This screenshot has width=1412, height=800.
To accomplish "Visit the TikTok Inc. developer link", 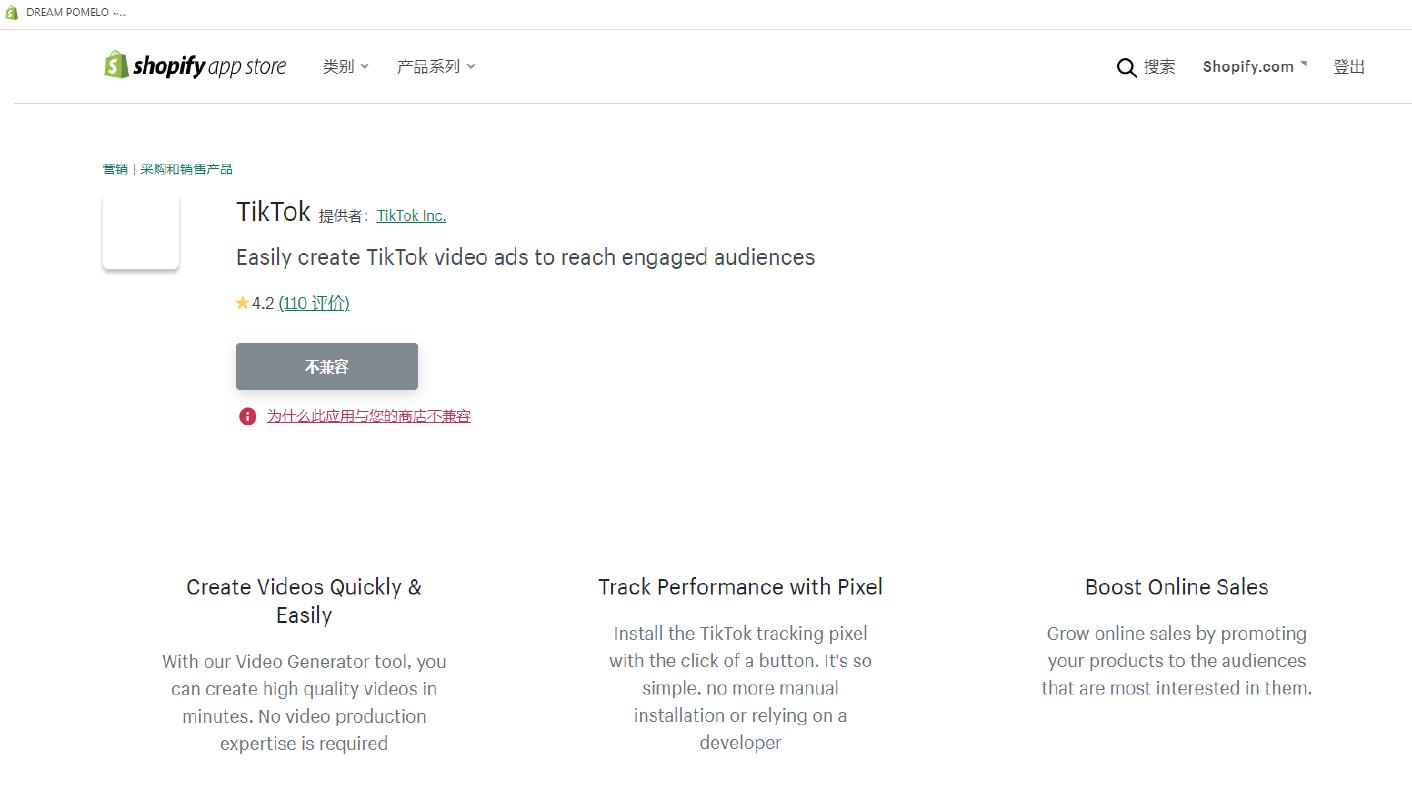I will pos(411,216).
